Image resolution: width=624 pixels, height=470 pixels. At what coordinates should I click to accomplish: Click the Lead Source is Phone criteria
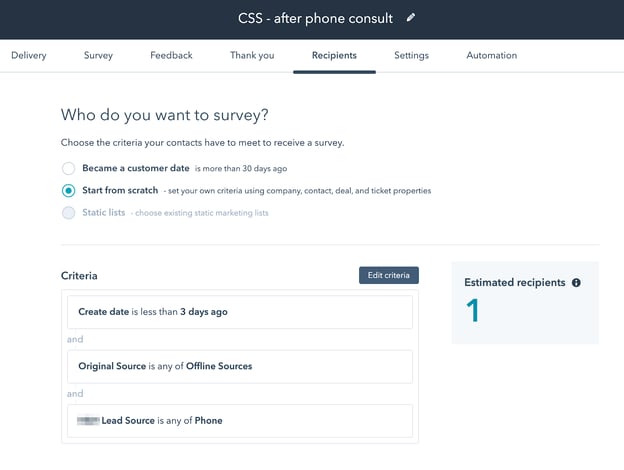(x=240, y=420)
